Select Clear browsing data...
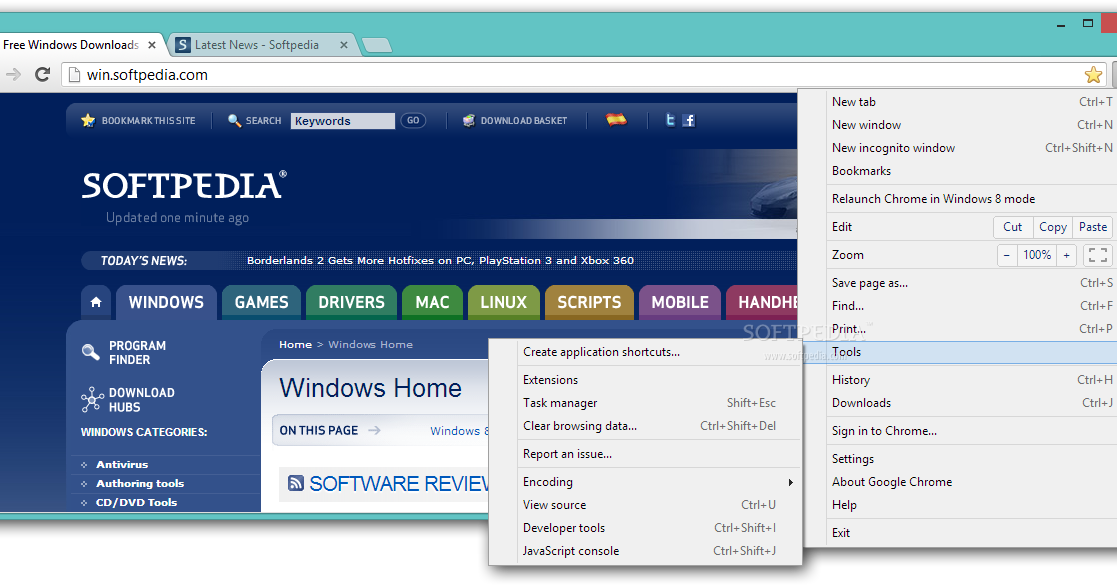 point(645,426)
